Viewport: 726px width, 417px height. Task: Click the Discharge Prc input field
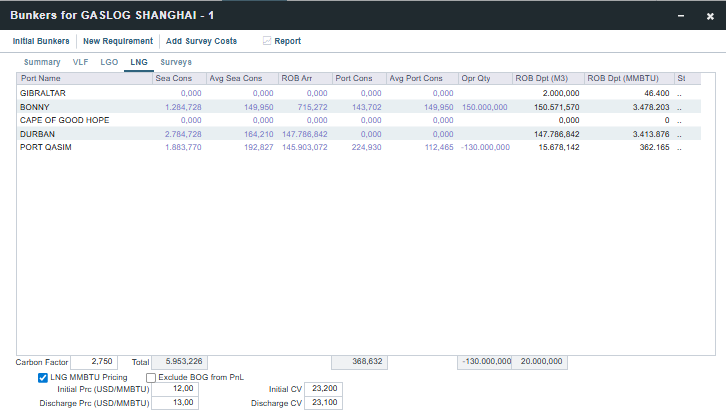click(x=175, y=402)
